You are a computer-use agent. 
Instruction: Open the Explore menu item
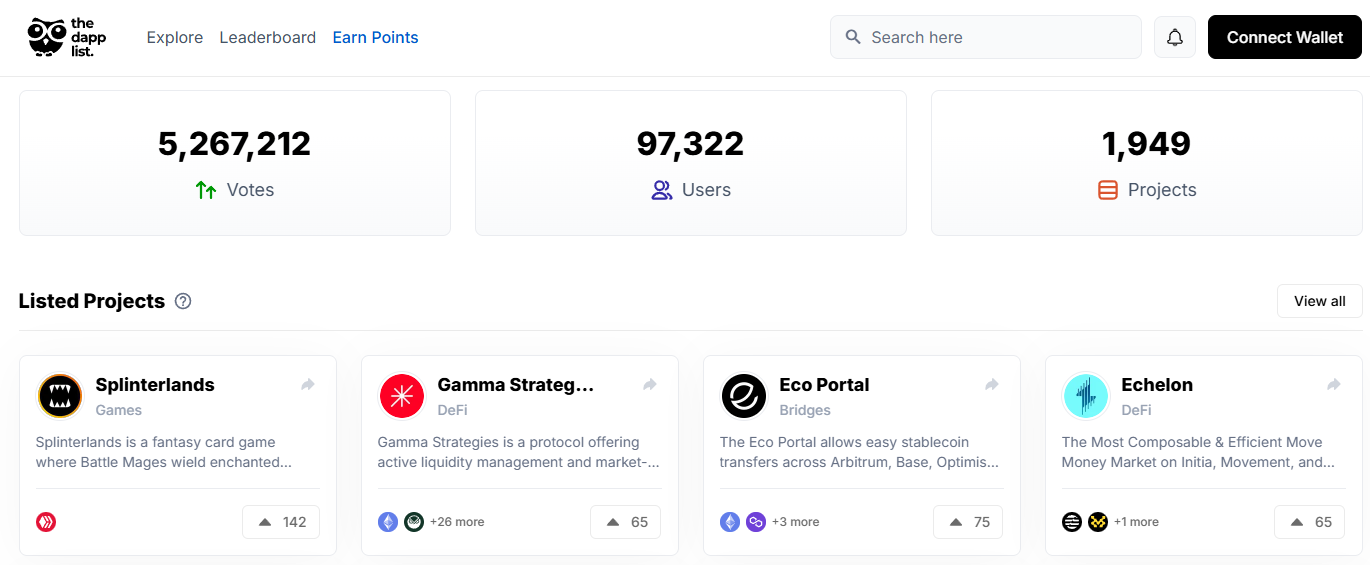pyautogui.click(x=175, y=37)
